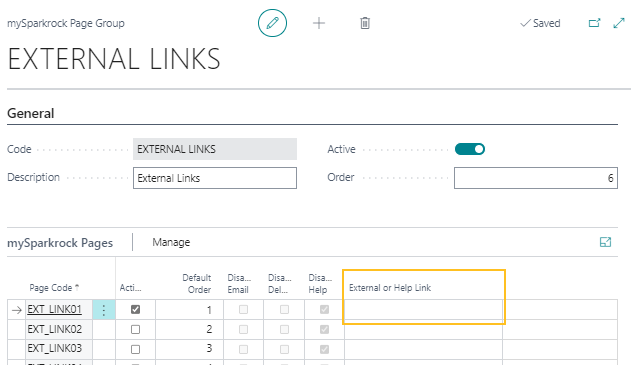Check Active for EXT_LINK03
The image size is (639, 365).
click(135, 349)
